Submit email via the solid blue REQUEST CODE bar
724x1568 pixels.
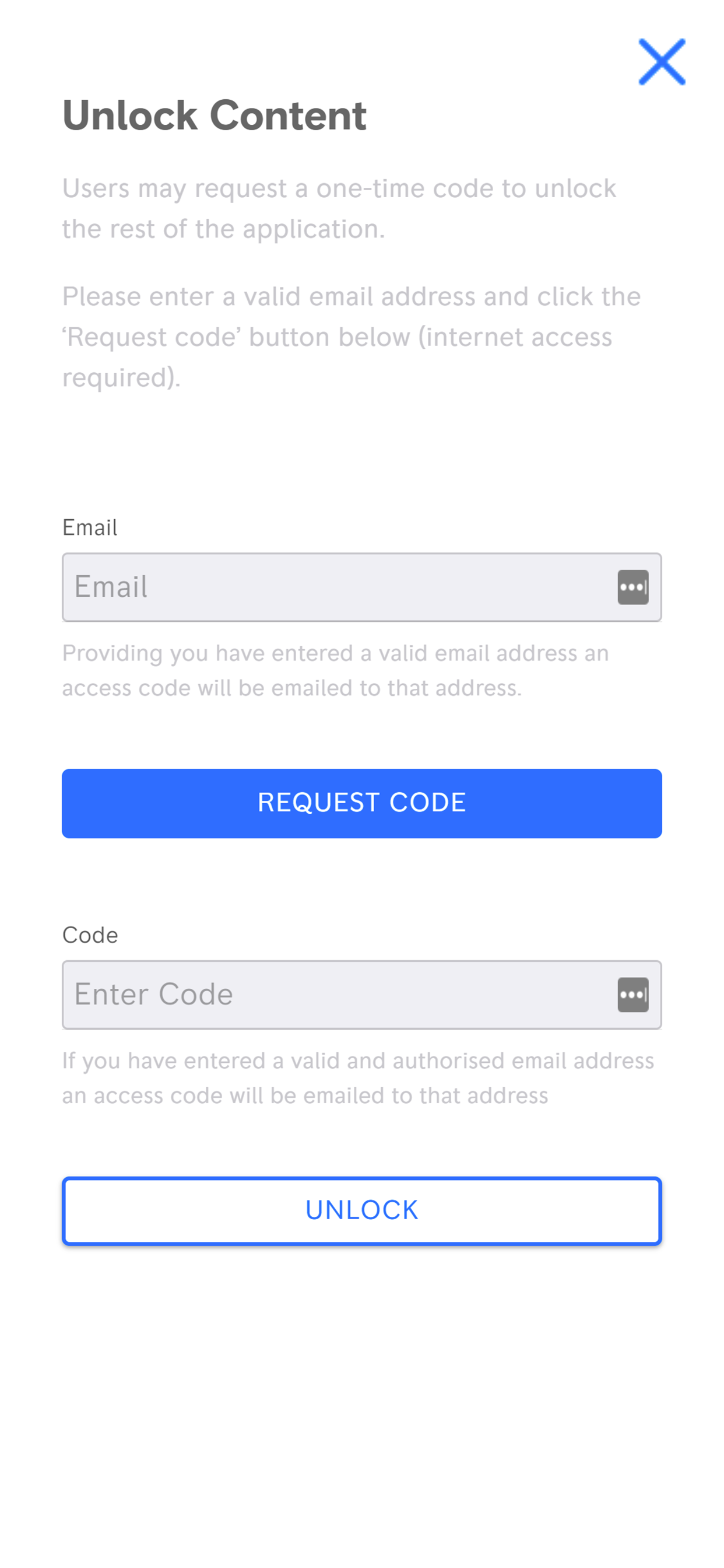[361, 803]
